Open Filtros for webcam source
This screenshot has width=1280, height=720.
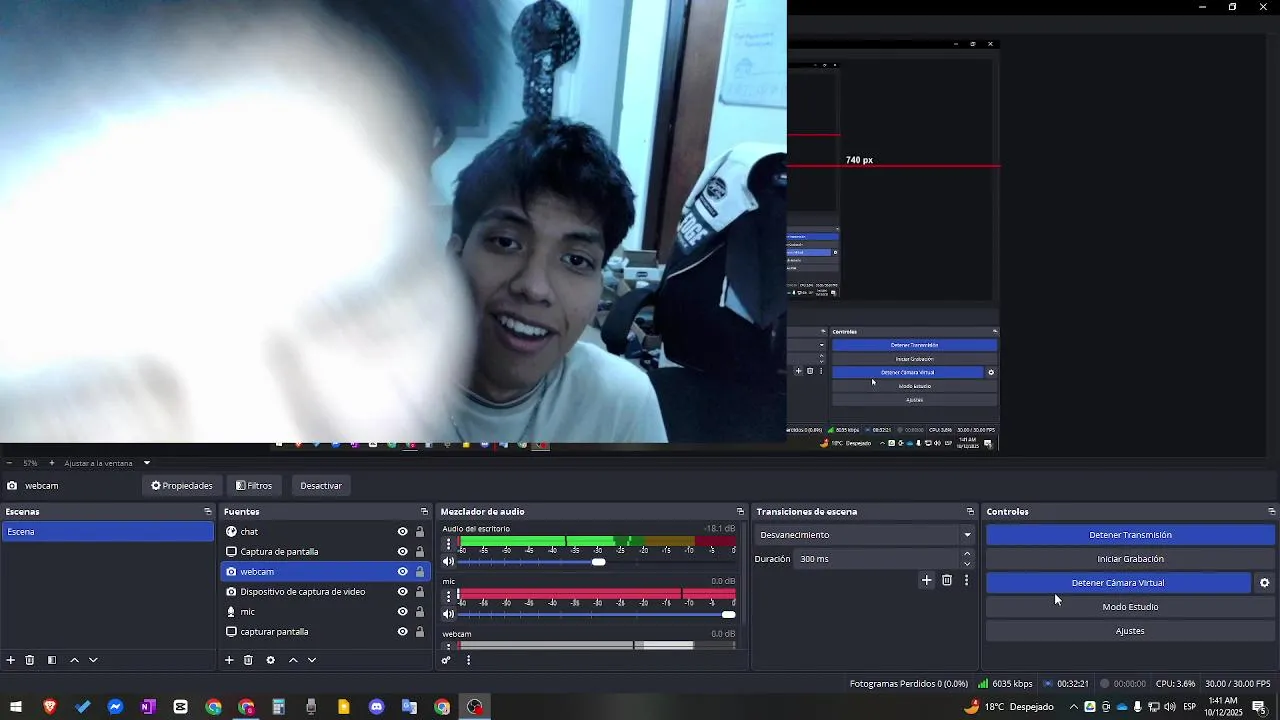[254, 486]
